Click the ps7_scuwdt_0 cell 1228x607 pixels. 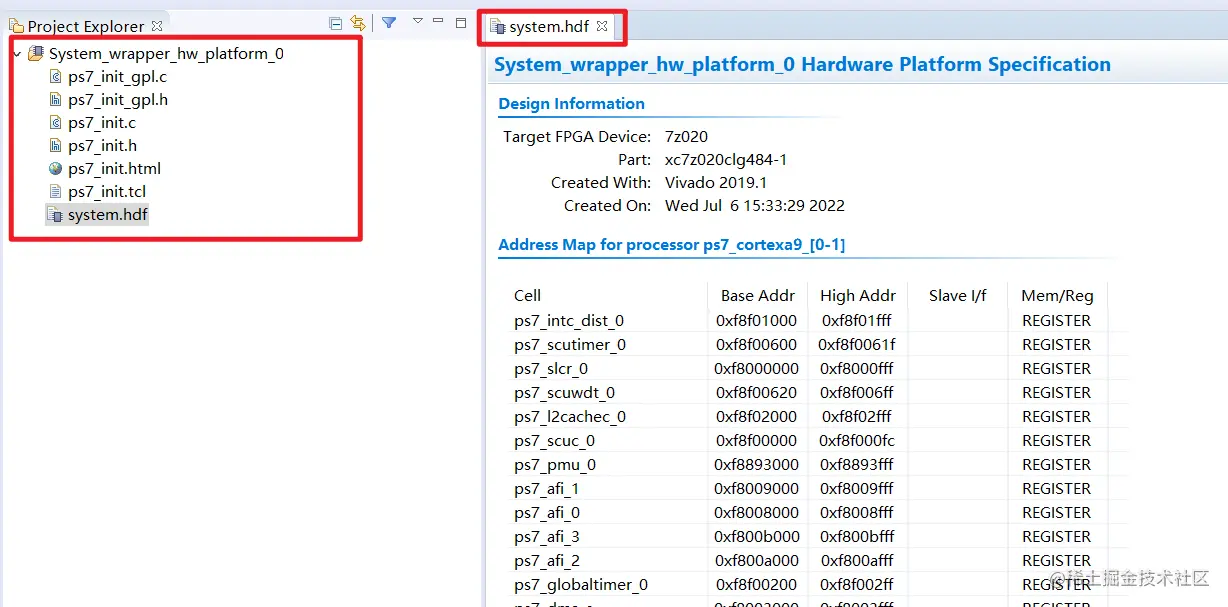tap(564, 393)
